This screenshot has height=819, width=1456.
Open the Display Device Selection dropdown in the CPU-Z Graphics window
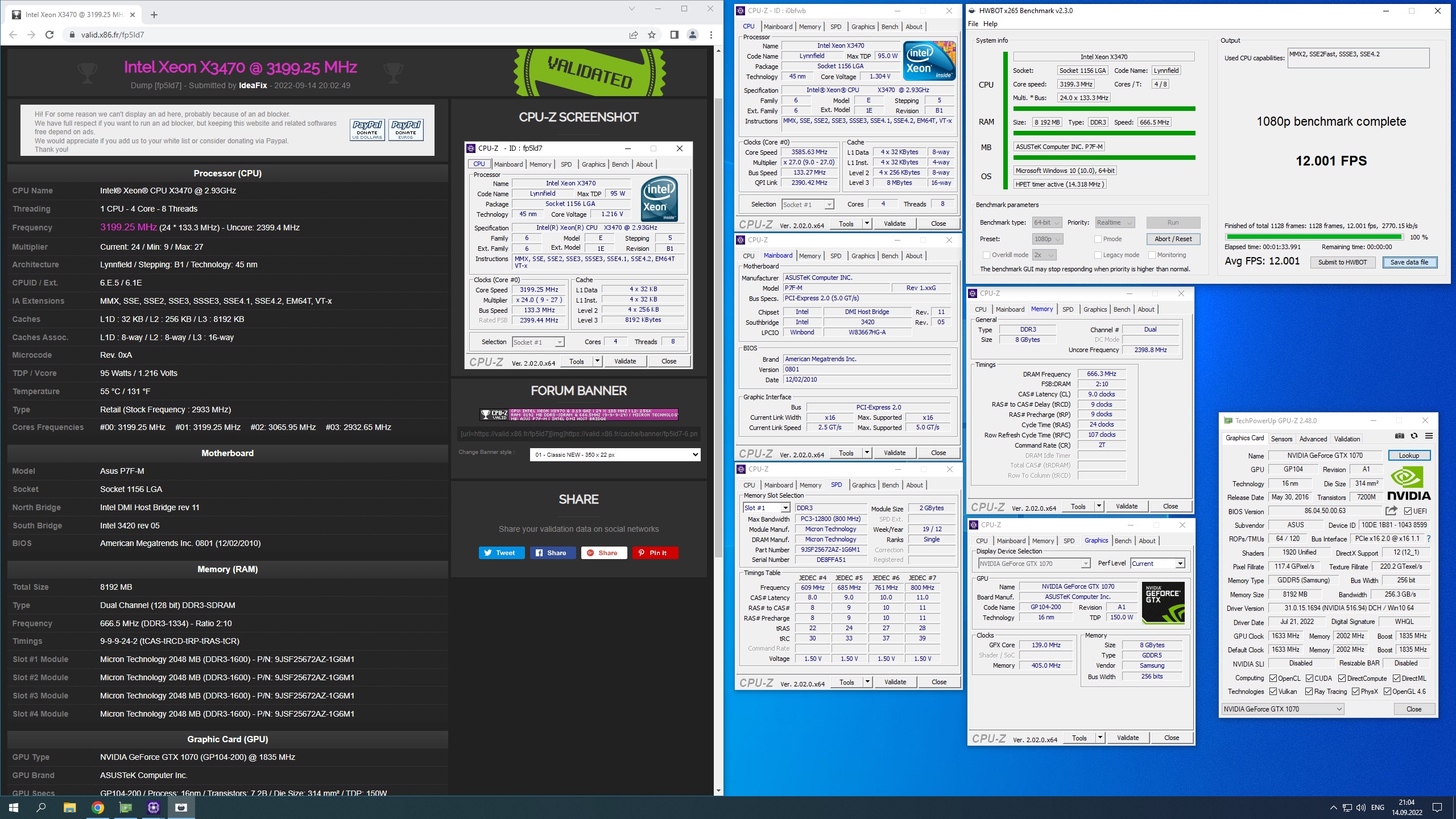[x=1034, y=564]
